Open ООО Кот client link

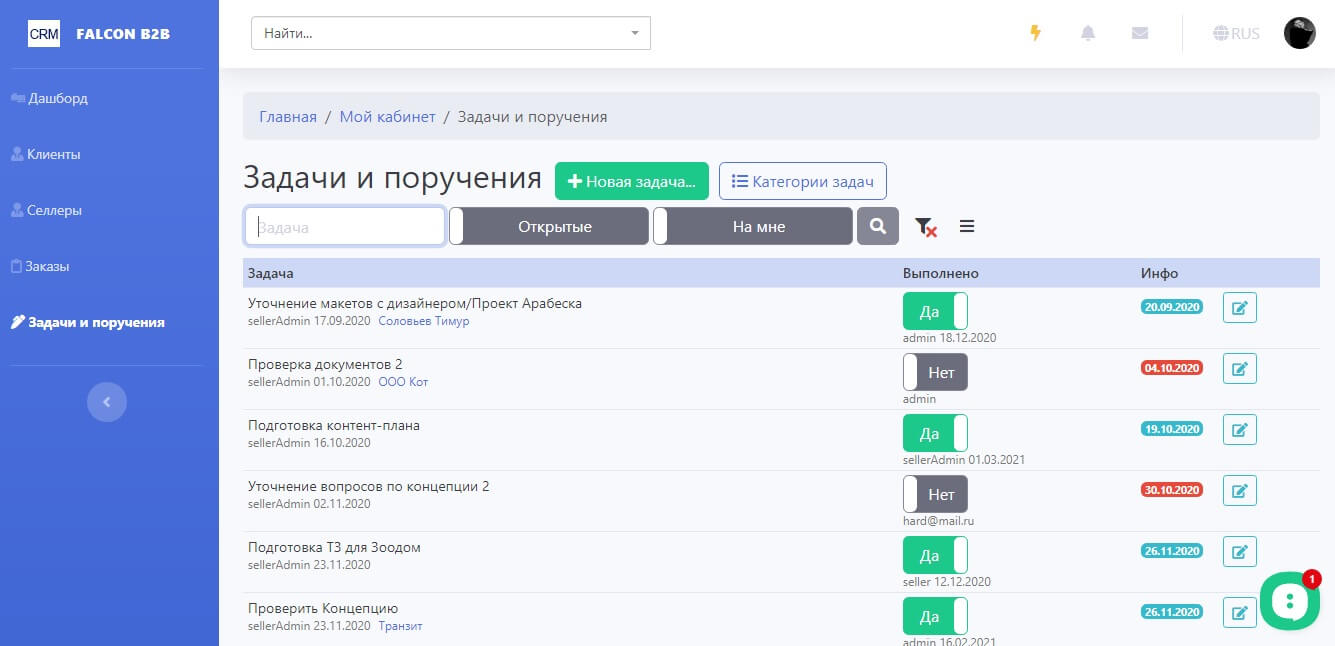tap(403, 382)
